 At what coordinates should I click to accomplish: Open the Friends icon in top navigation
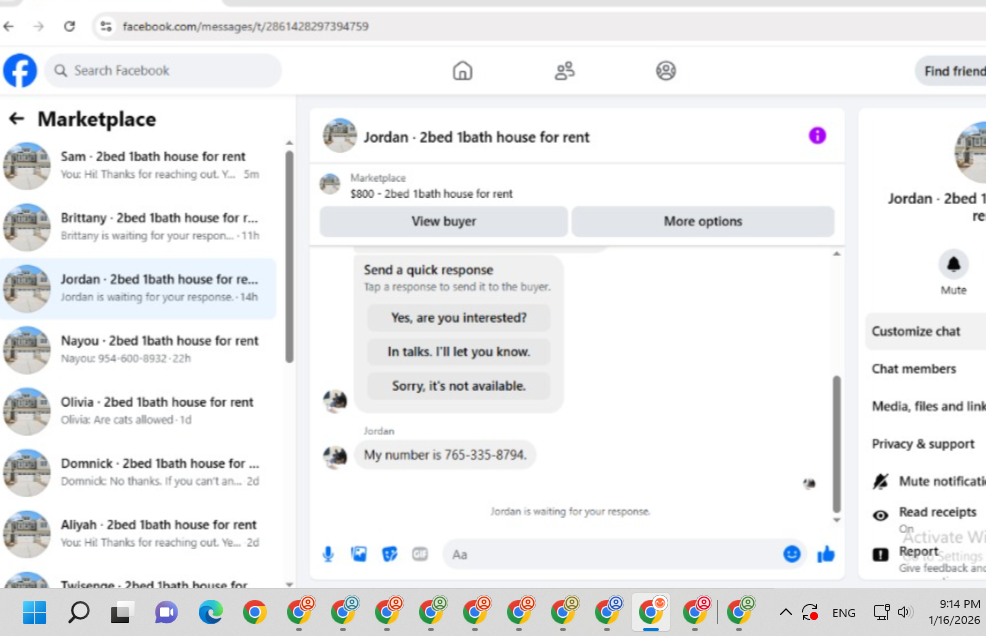click(564, 70)
